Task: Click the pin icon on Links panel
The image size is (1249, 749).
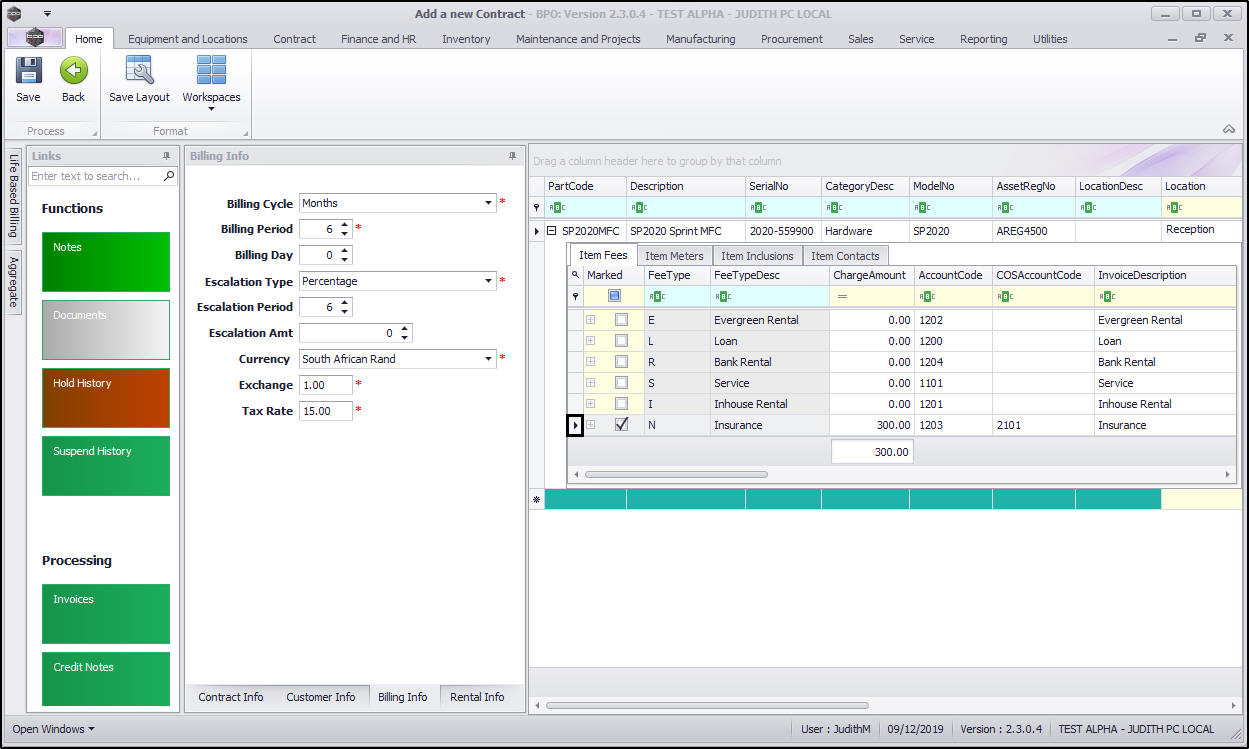Action: point(167,156)
